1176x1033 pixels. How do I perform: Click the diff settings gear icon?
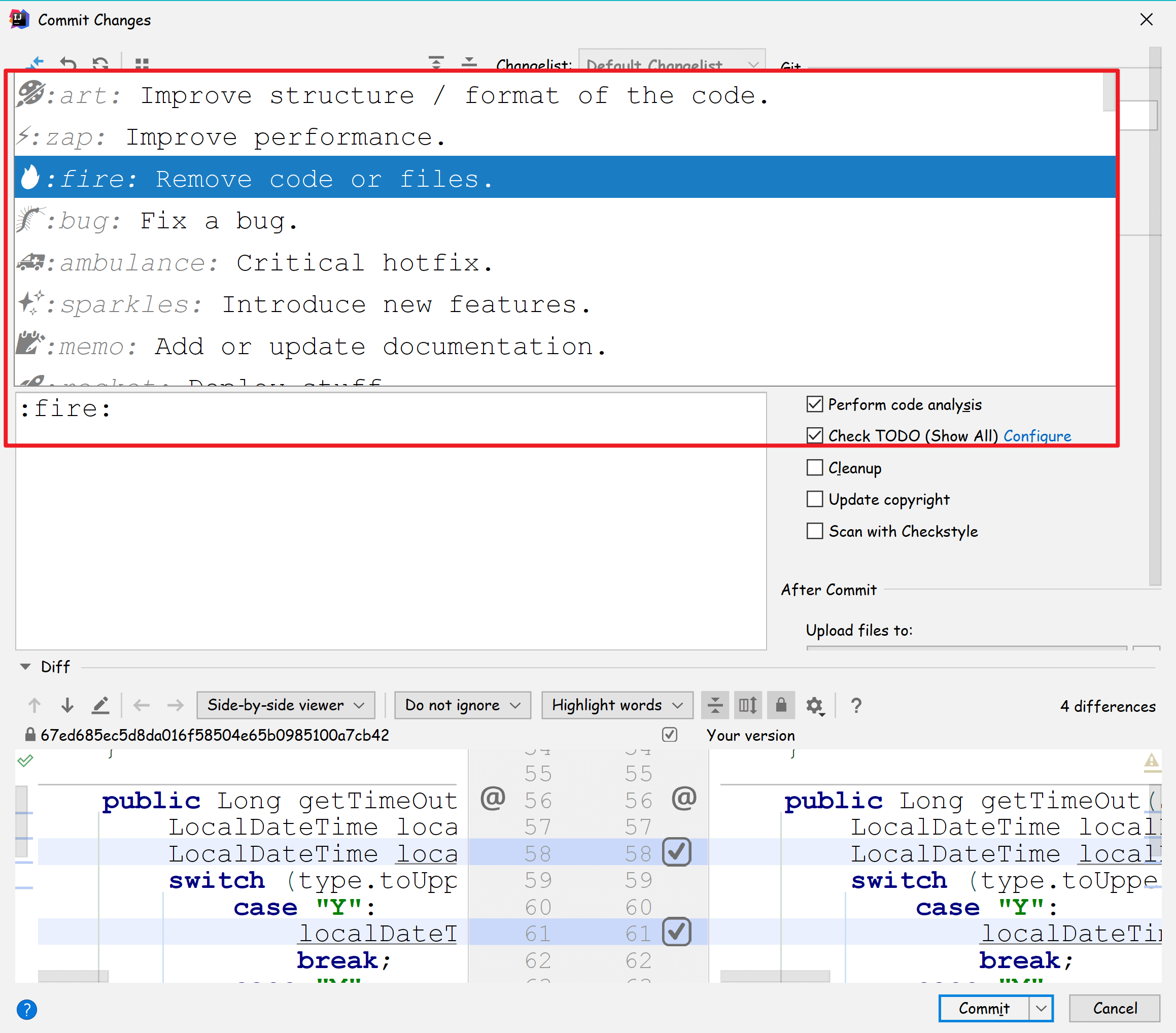(x=814, y=705)
